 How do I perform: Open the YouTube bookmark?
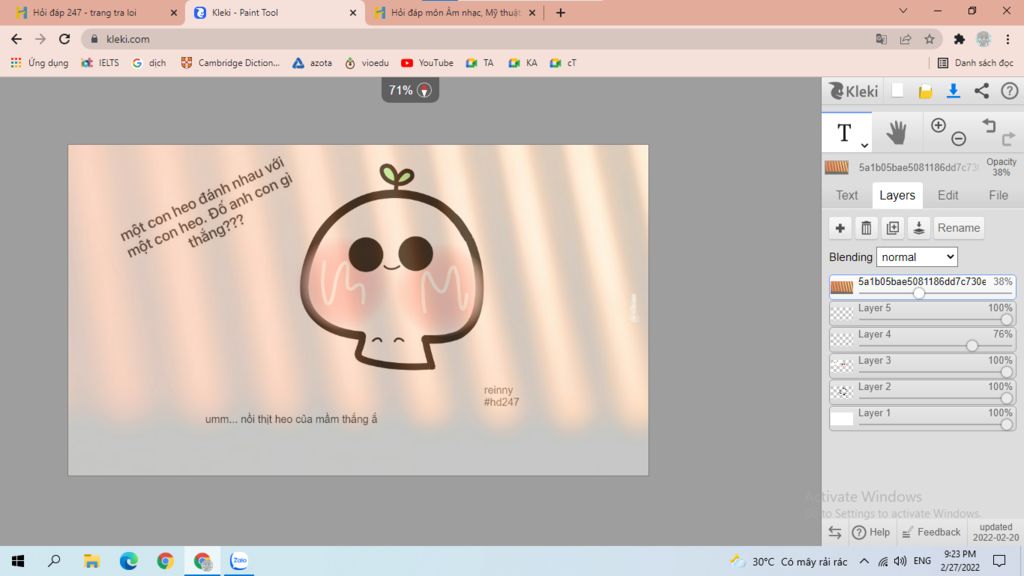[427, 63]
